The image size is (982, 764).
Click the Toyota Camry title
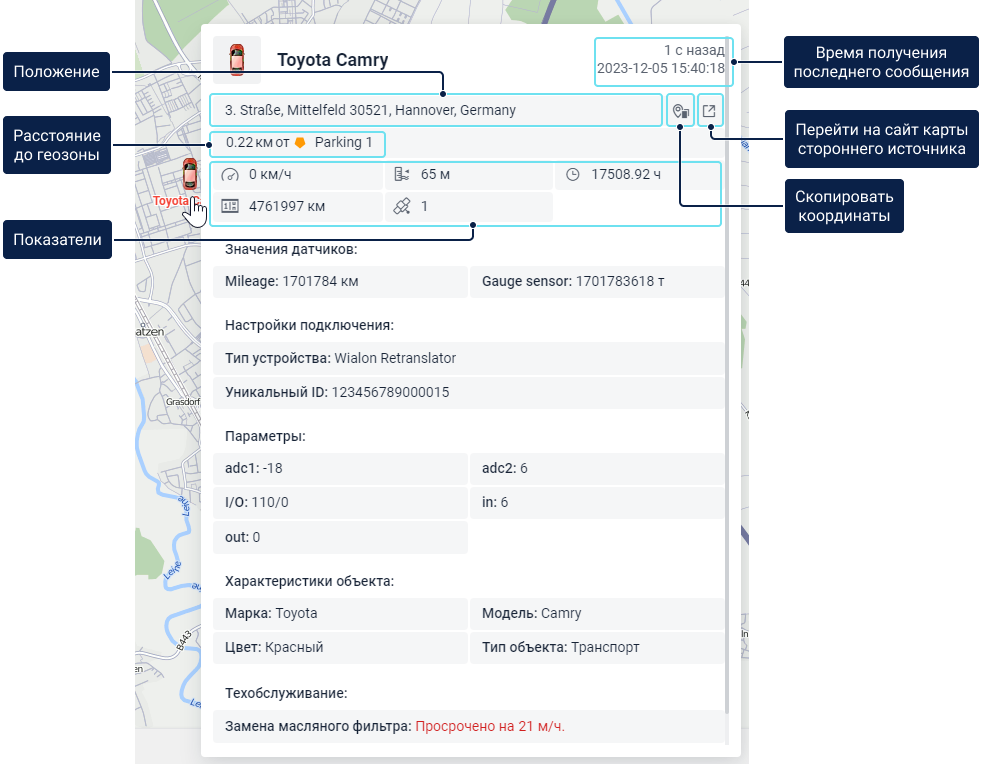pyautogui.click(x=333, y=60)
